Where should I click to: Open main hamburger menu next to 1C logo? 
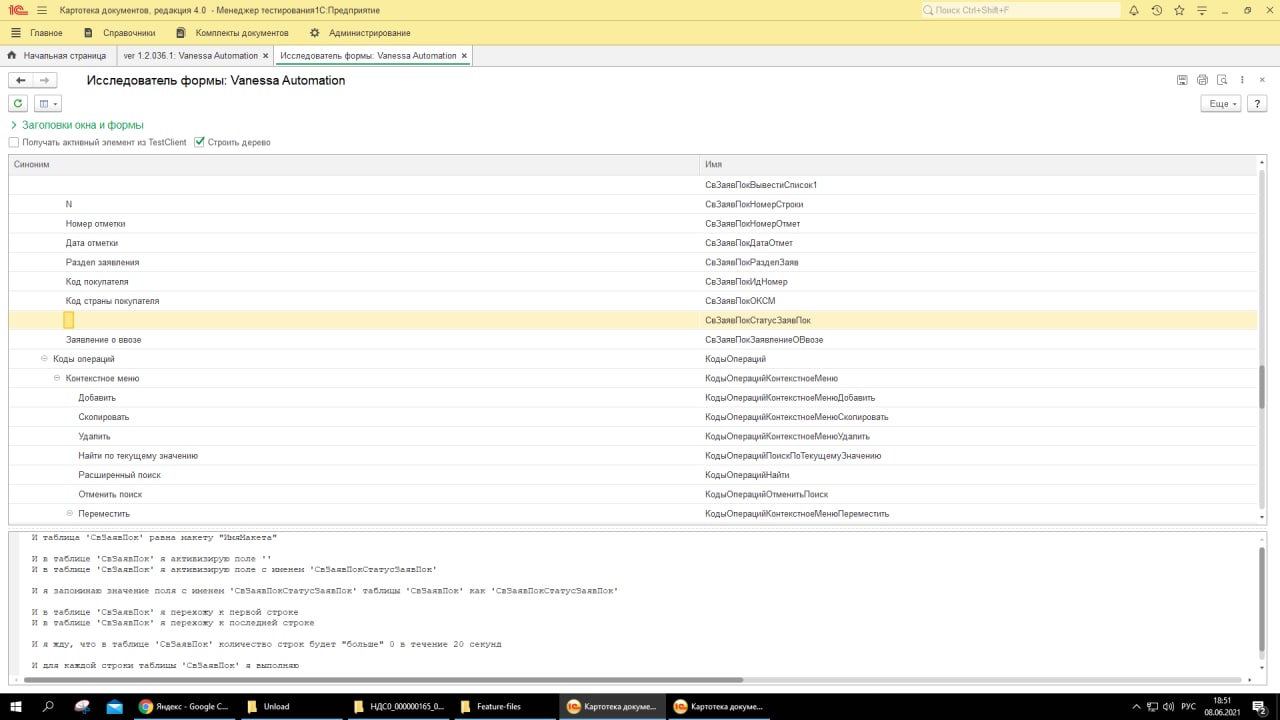[x=40, y=10]
